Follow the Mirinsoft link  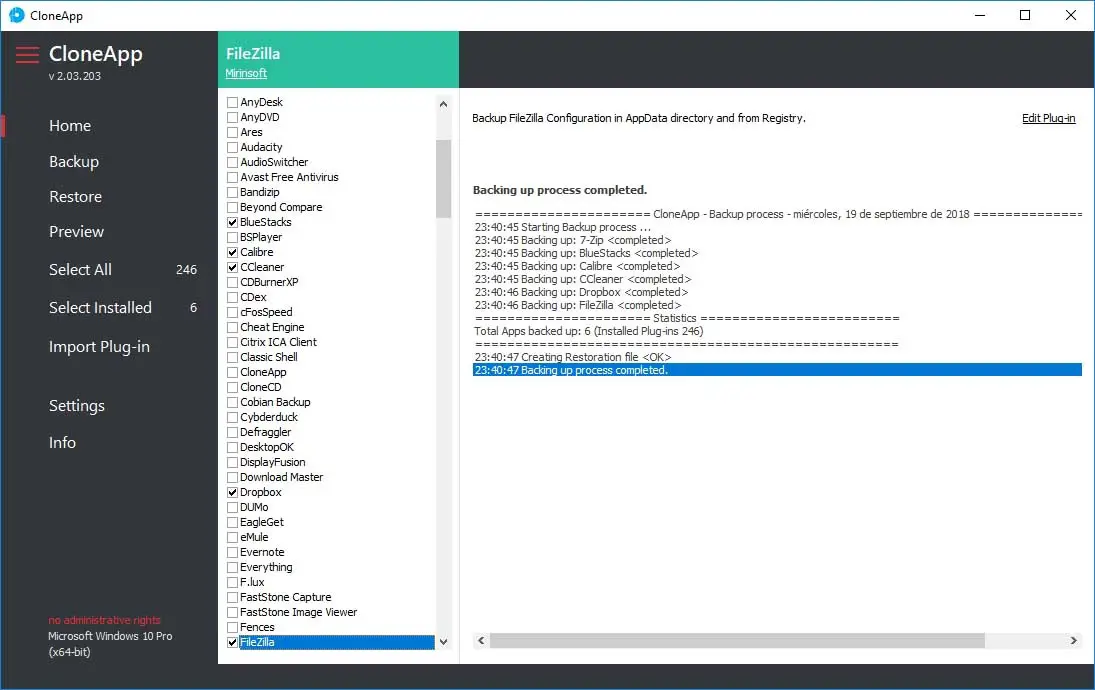coord(246,73)
